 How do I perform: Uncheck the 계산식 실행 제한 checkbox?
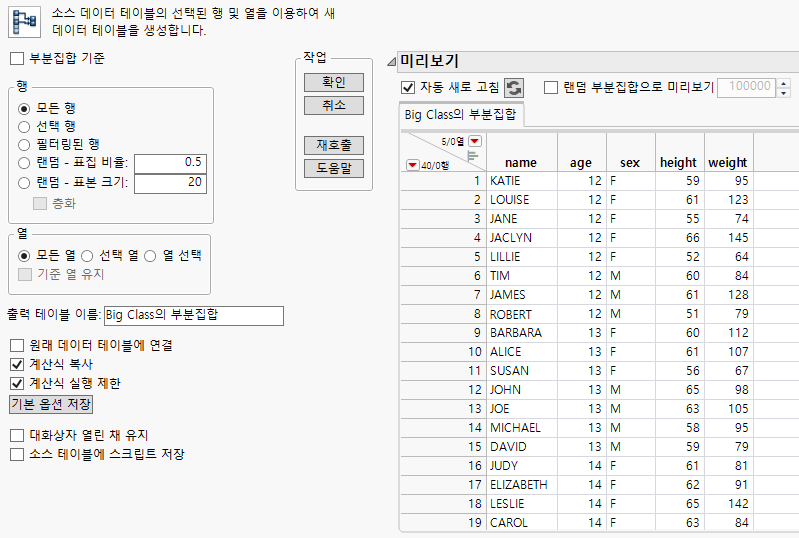[x=17, y=383]
